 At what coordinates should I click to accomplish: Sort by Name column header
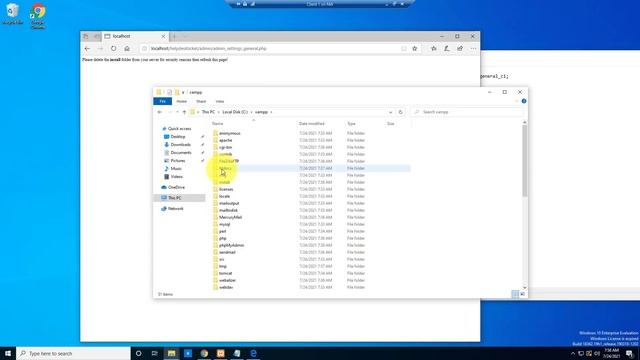coord(218,124)
